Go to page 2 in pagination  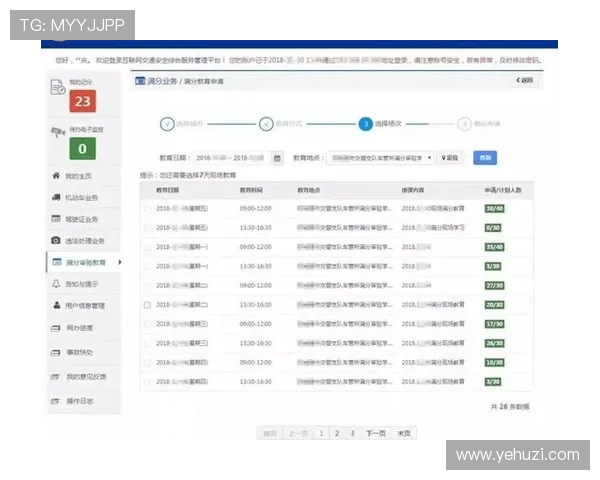click(337, 433)
